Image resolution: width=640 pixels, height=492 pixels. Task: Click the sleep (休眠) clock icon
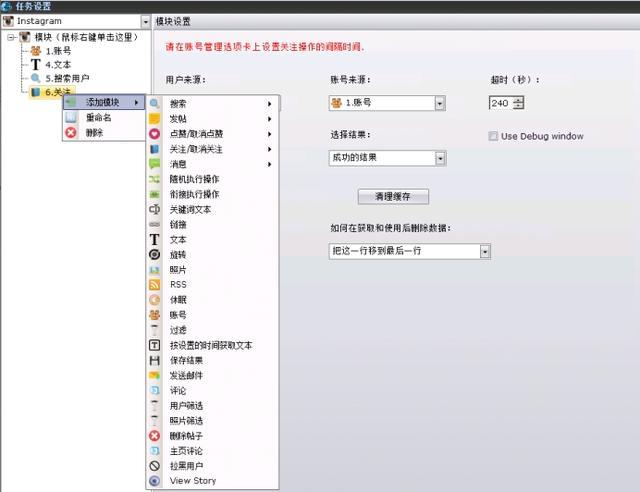(154, 300)
